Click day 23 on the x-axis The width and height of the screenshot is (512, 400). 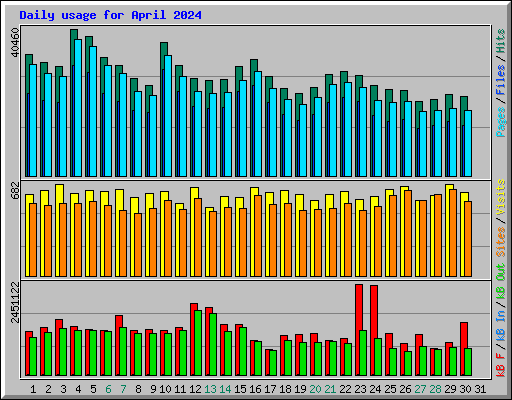(360, 389)
